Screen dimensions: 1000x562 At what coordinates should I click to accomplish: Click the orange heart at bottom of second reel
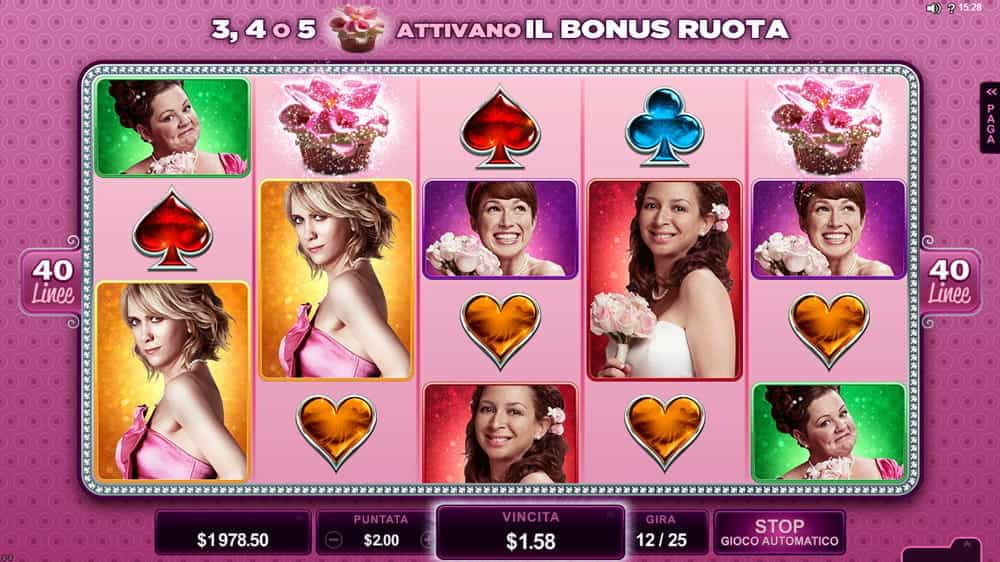pos(336,432)
